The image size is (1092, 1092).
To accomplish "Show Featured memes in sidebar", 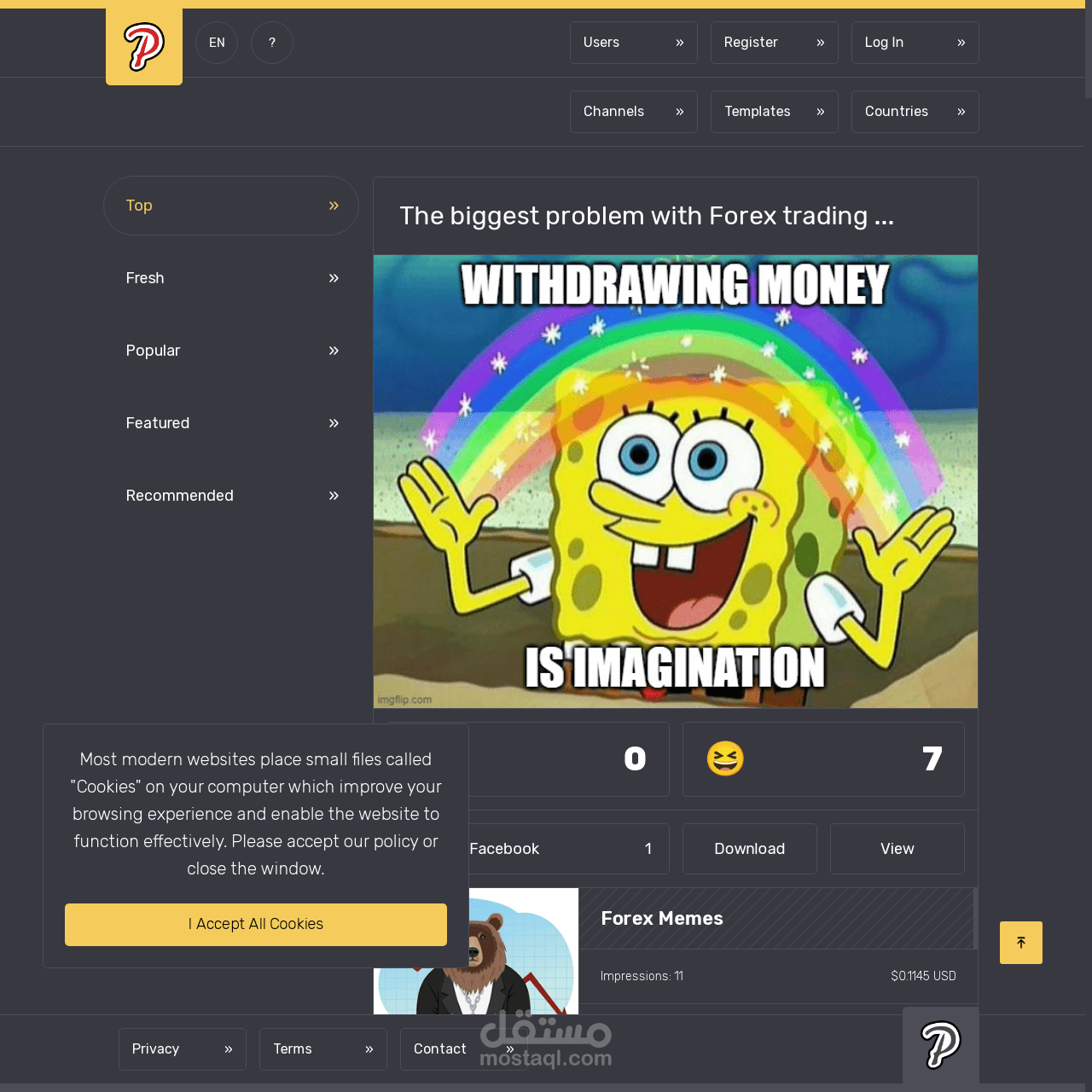I will (231, 423).
